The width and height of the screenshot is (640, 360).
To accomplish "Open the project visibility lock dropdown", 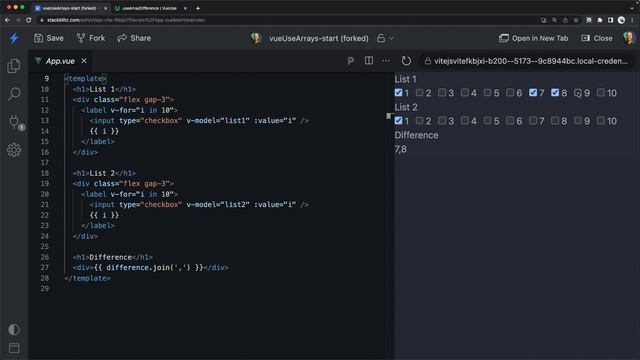I will pos(385,38).
